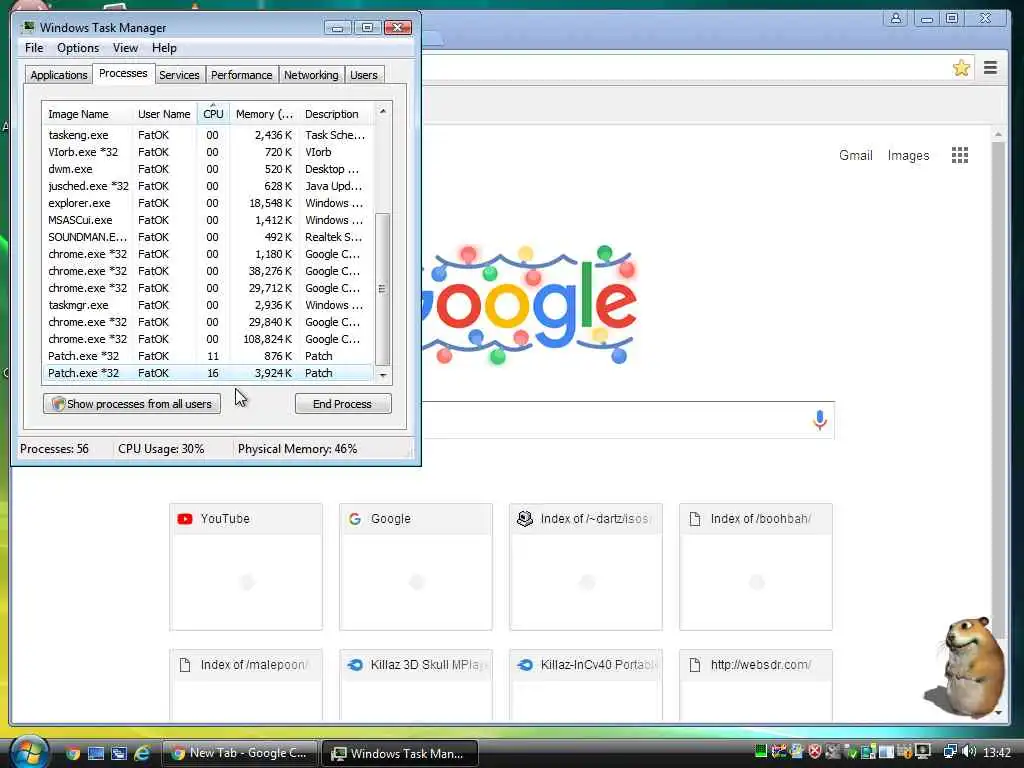
Task: Click the process list scroll-up arrow
Action: coord(383,112)
